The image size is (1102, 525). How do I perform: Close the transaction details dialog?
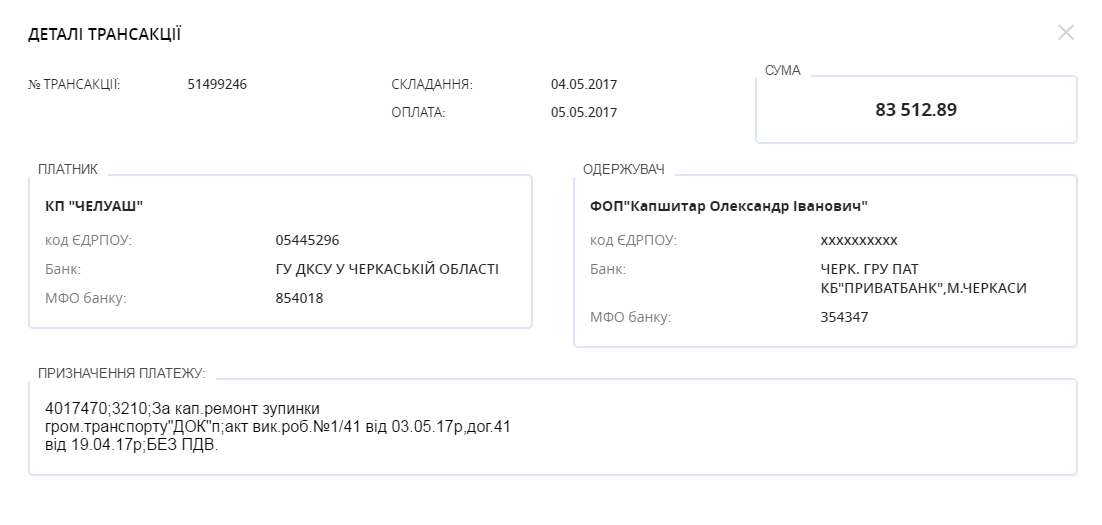click(x=1065, y=32)
